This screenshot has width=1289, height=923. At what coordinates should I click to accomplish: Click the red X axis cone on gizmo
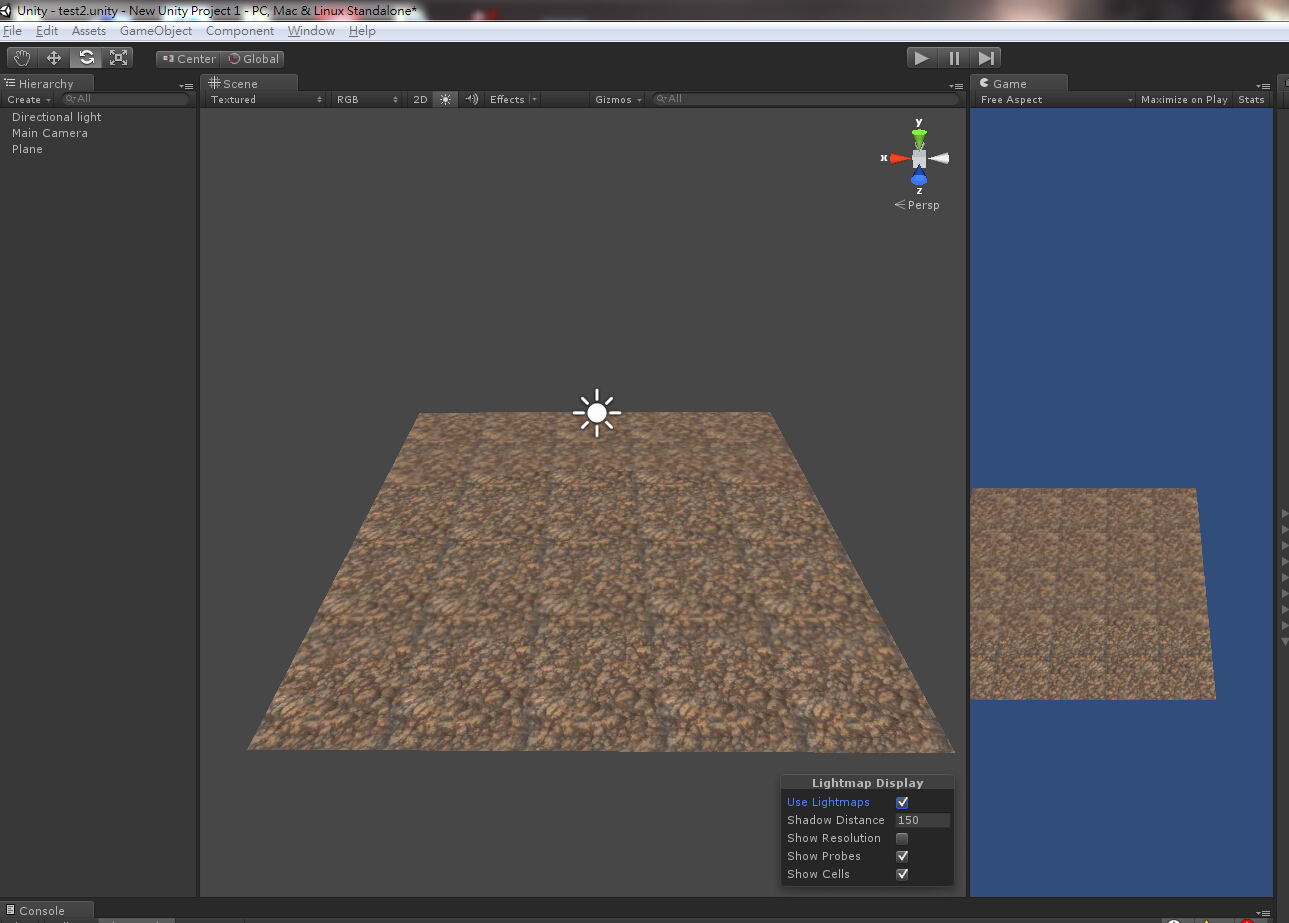(899, 158)
